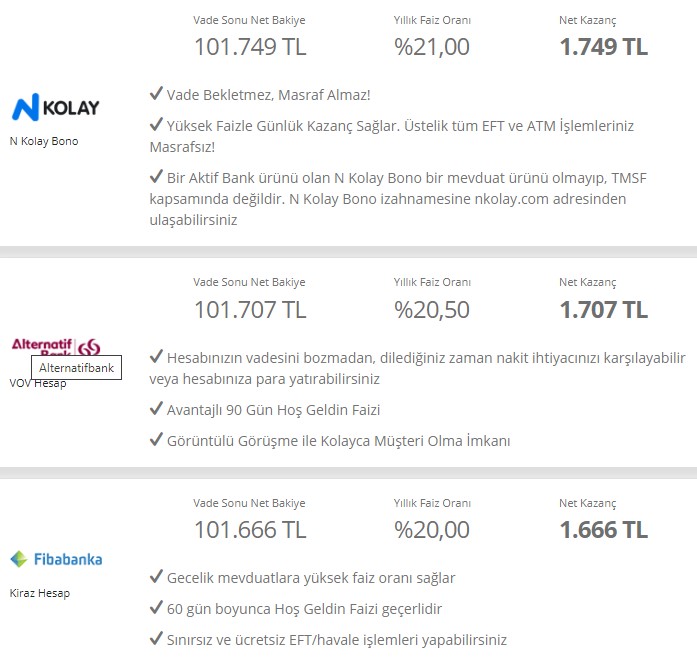This screenshot has width=697, height=658.
Task: Click the N Kolay bank logo
Action: tap(55, 107)
